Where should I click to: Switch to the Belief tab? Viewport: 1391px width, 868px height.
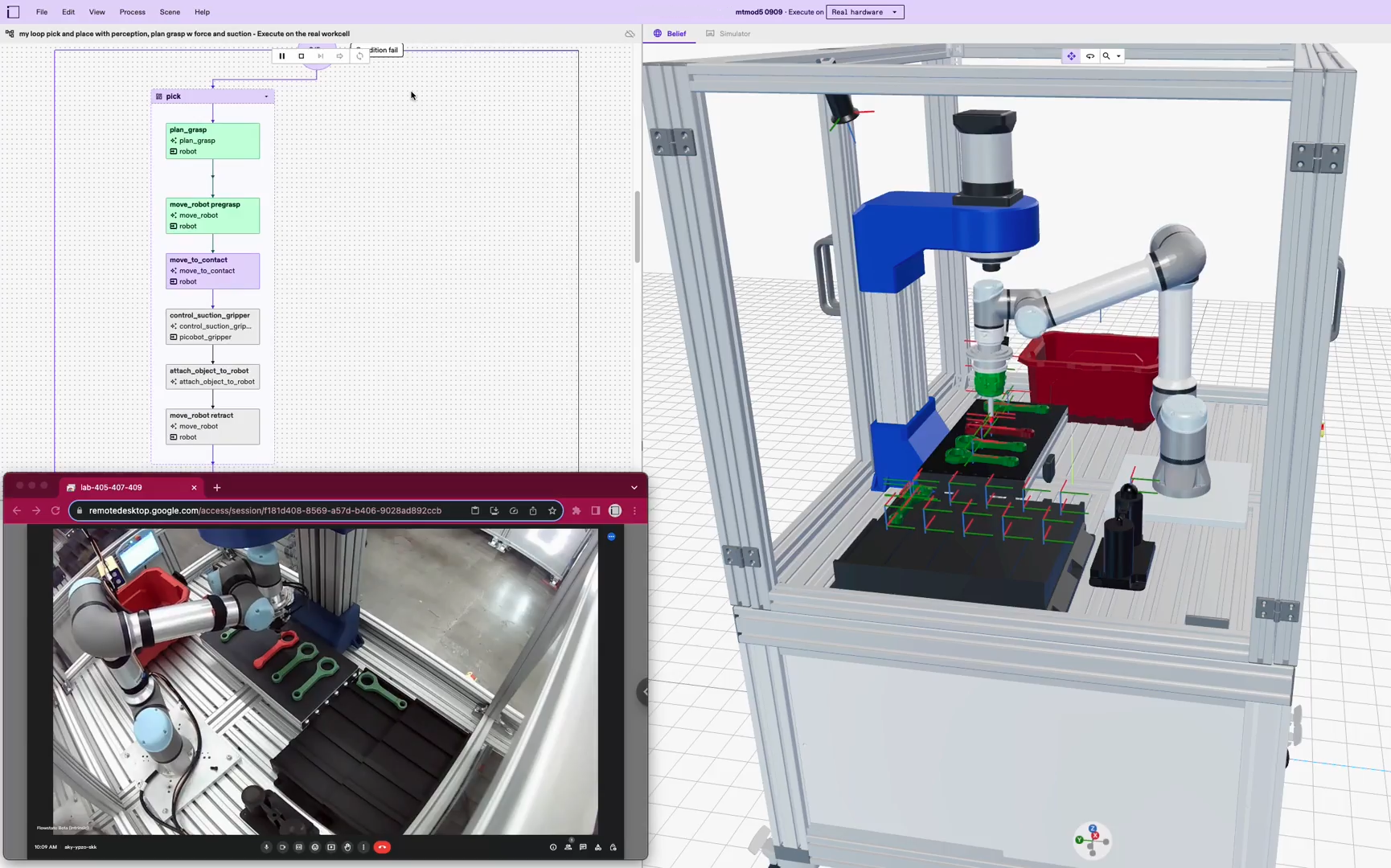click(x=670, y=34)
